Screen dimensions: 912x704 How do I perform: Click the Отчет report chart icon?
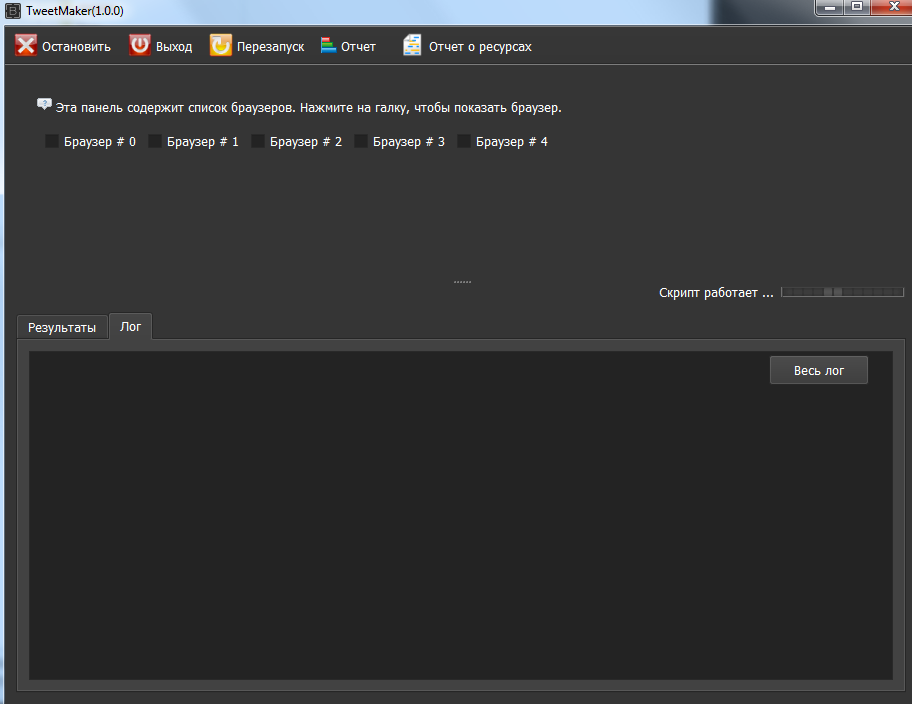pos(328,46)
